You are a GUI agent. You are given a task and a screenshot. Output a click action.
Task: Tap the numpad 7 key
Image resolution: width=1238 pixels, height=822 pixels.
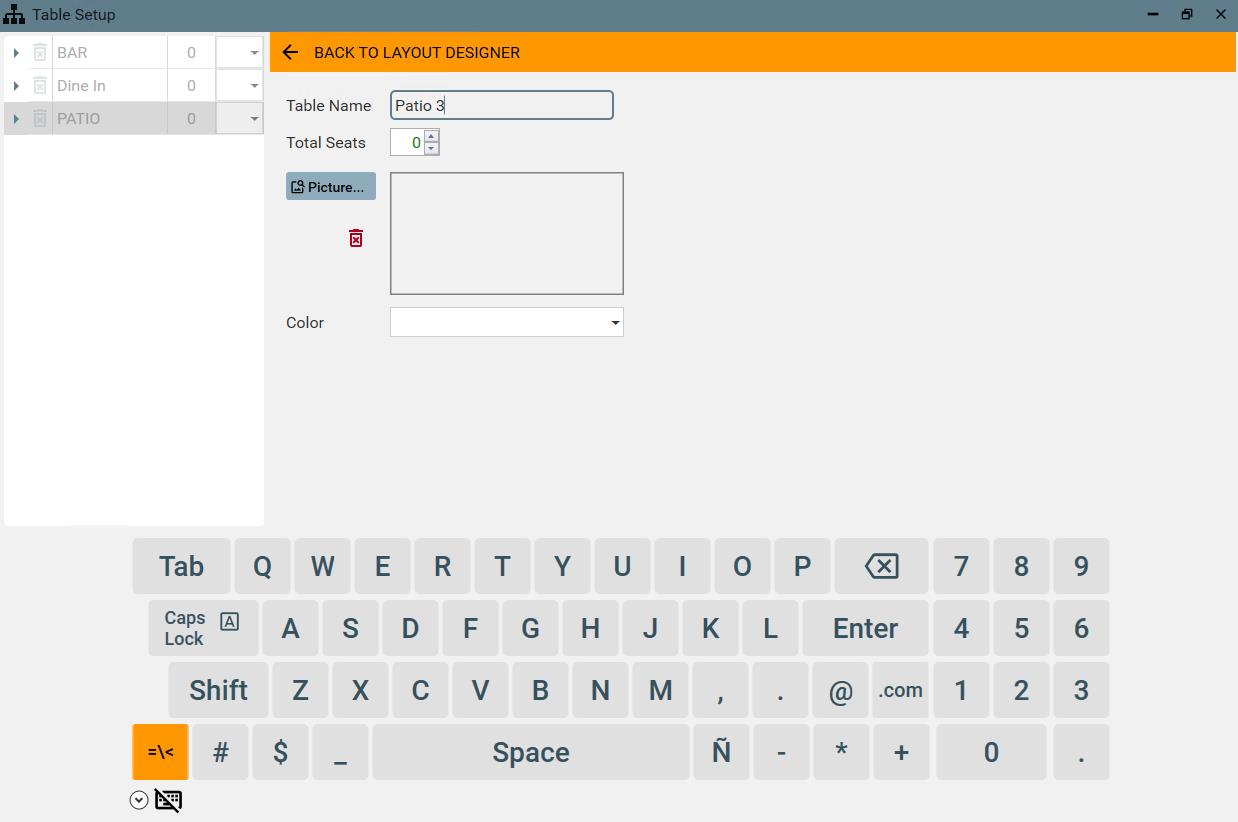click(961, 566)
